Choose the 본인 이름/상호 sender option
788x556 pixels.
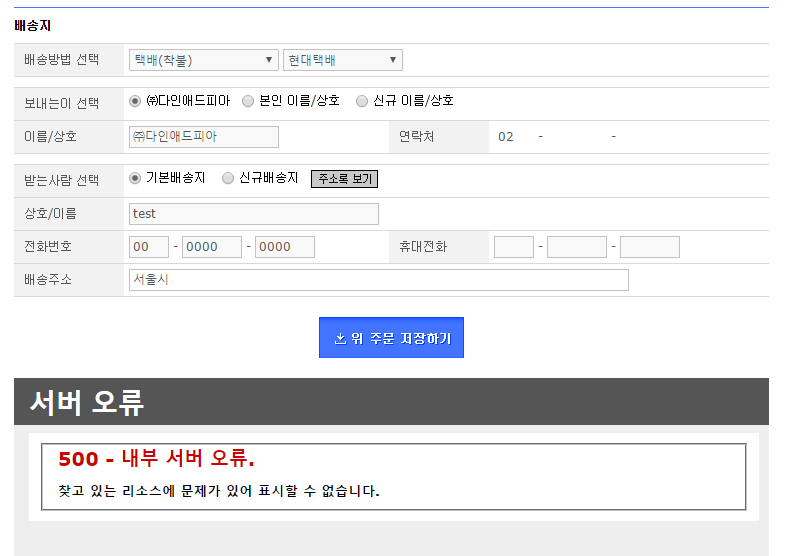point(248,101)
